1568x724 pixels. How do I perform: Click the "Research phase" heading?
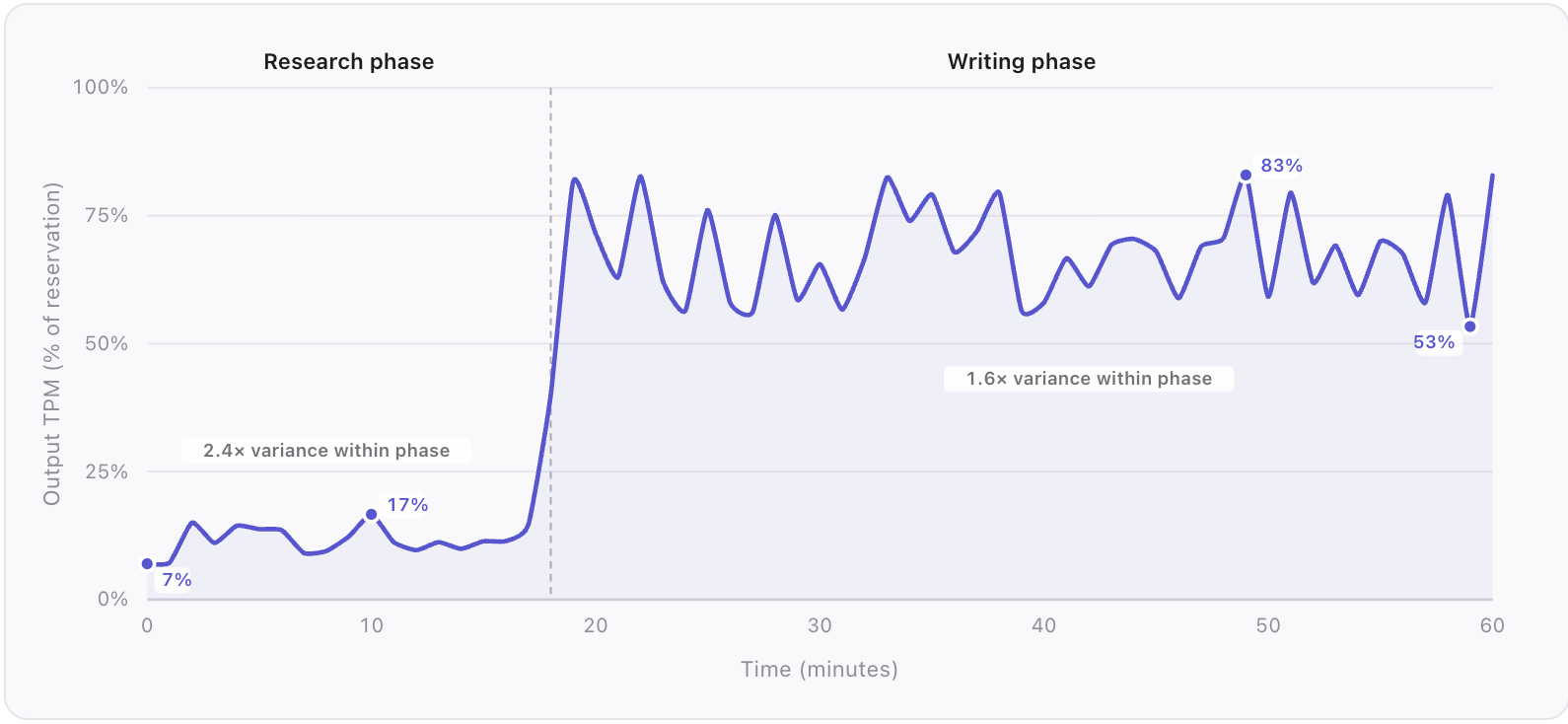tap(348, 62)
